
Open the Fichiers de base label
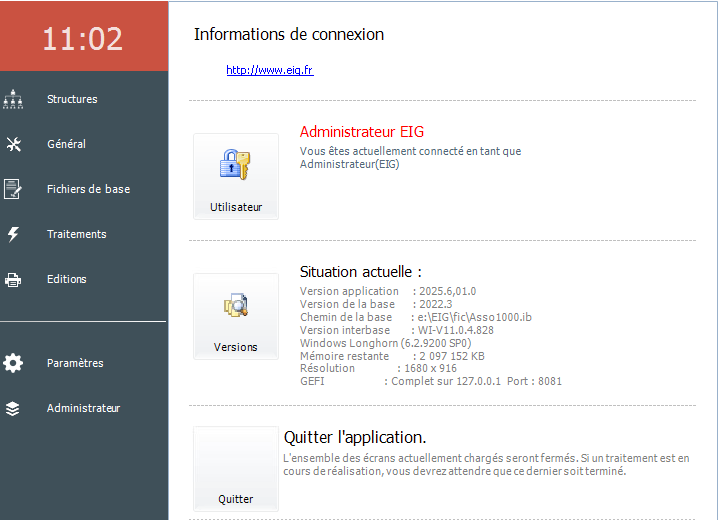point(88,189)
